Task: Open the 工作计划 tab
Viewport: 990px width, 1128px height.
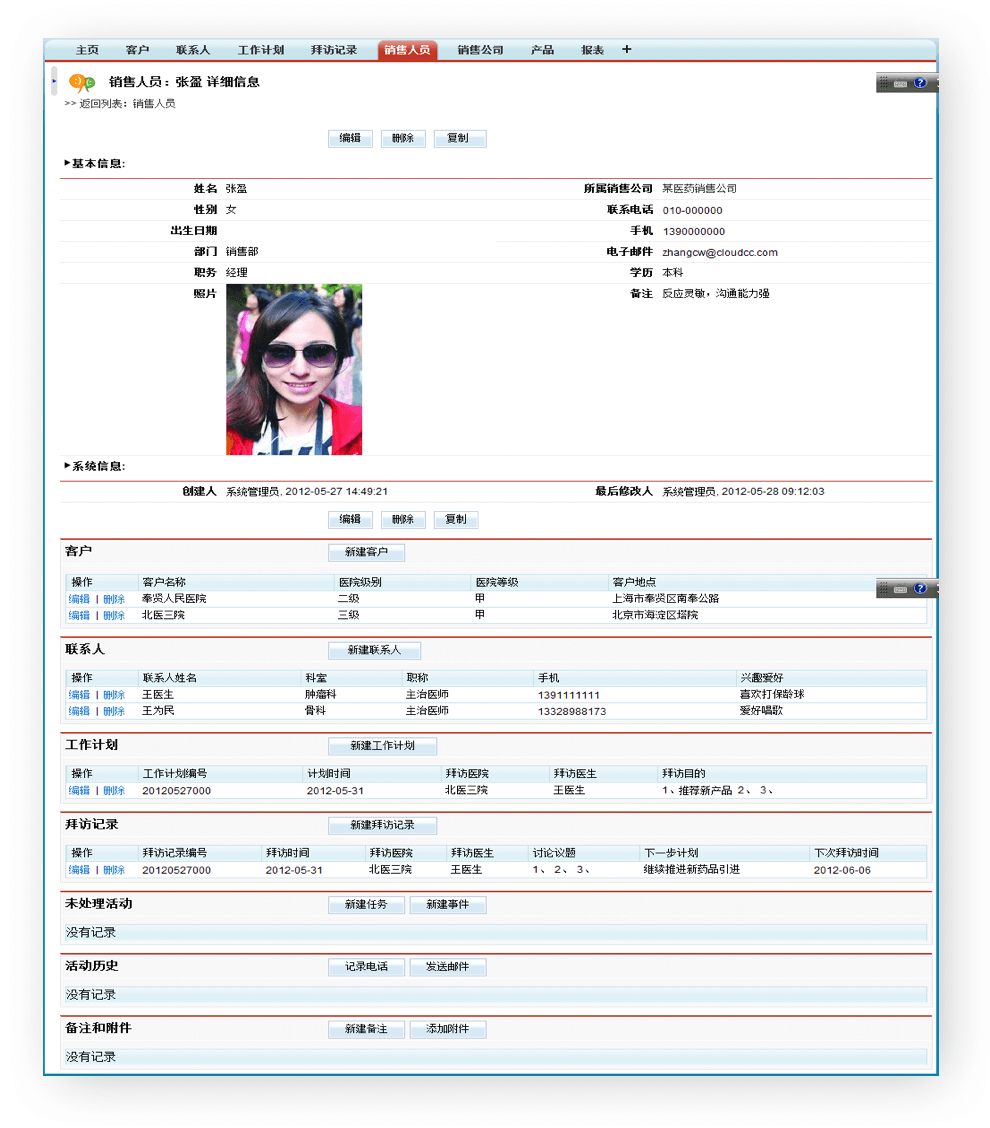Action: [261, 50]
